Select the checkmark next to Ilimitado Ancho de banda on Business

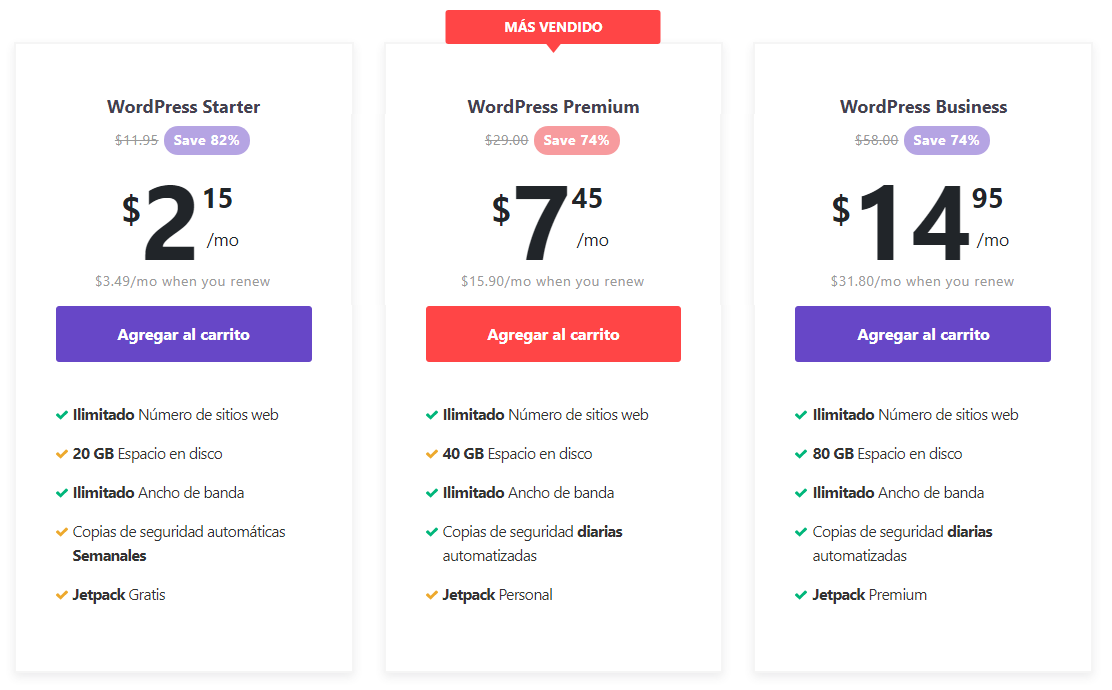tap(800, 492)
